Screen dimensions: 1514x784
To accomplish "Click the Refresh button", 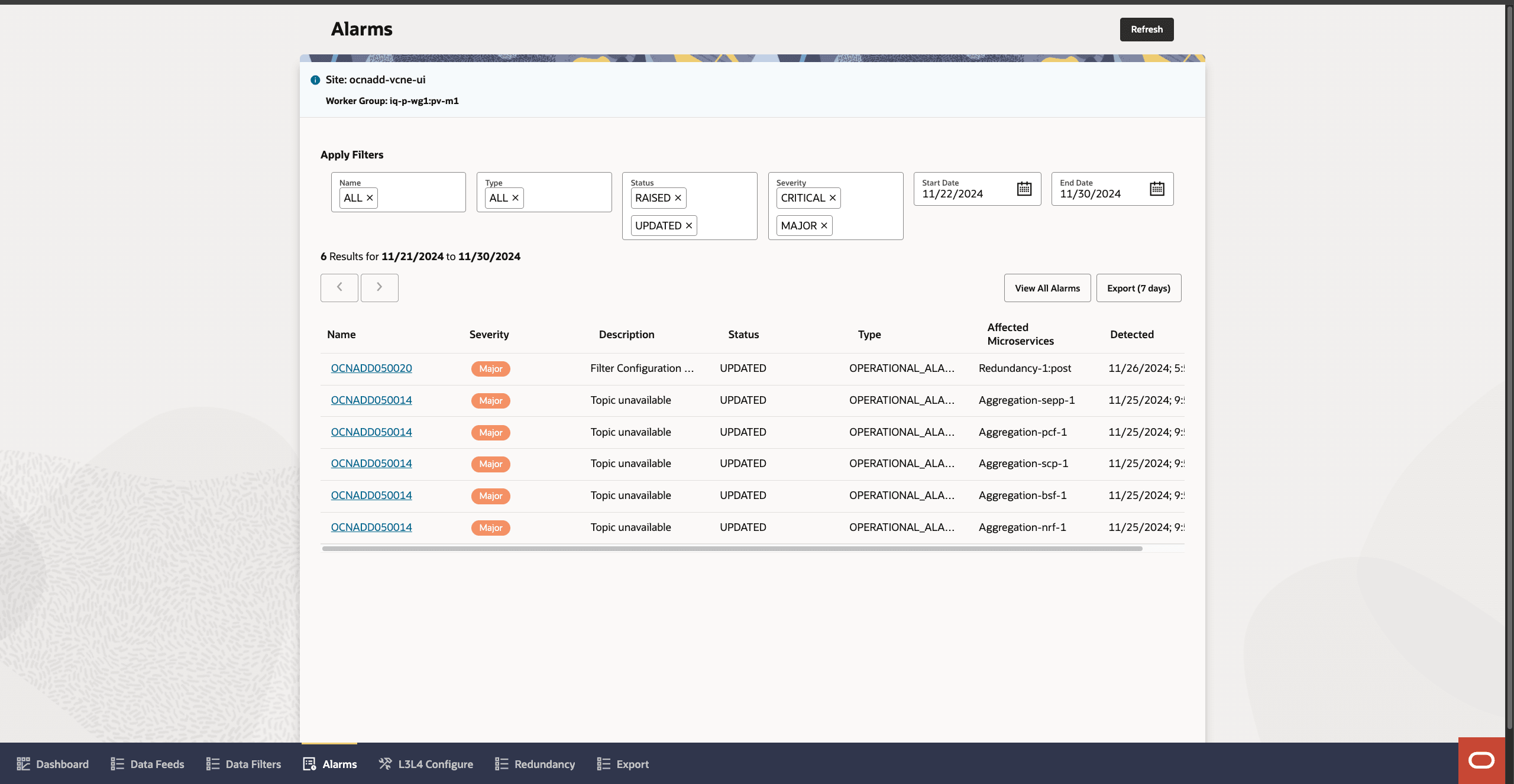I will pos(1147,30).
